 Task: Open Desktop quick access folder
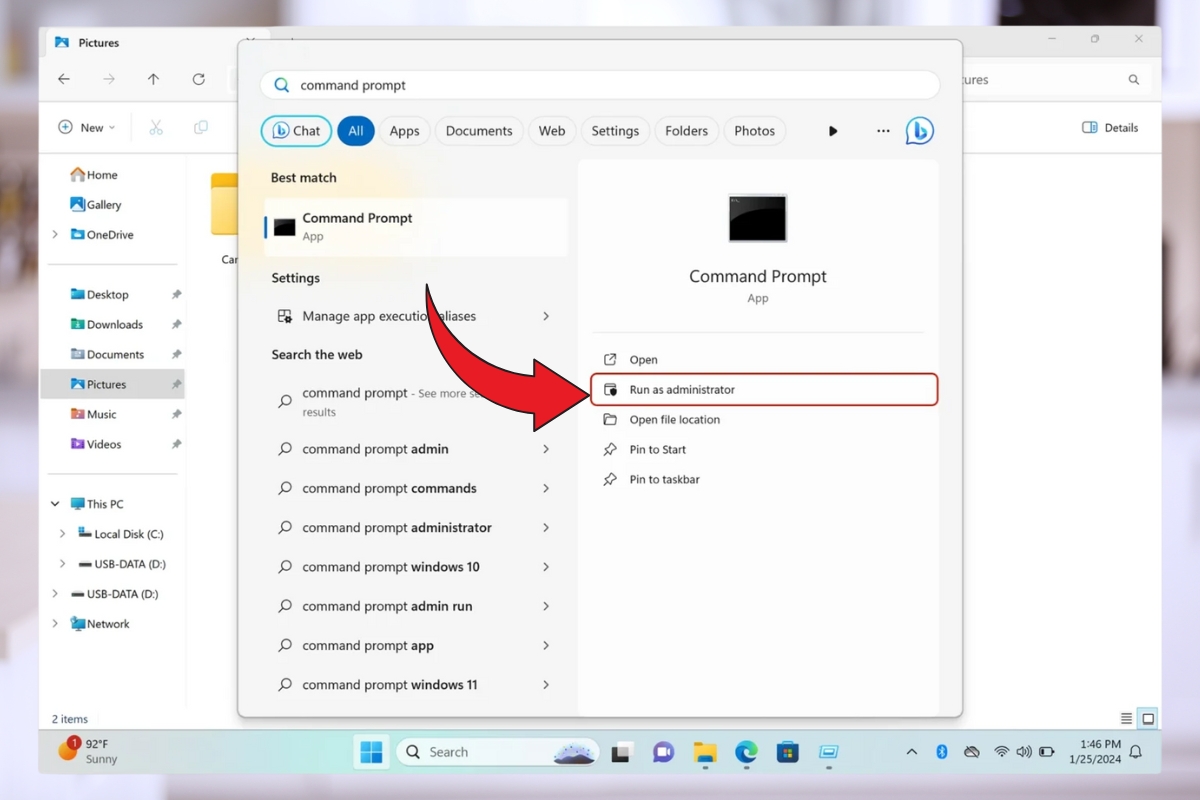pyautogui.click(x=100, y=295)
